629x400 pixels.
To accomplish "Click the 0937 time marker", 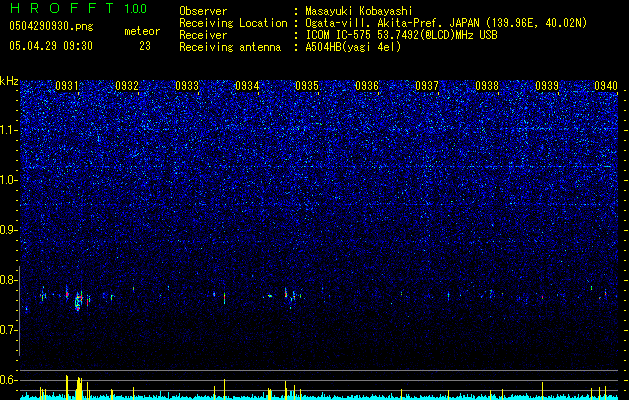I will coord(427,86).
